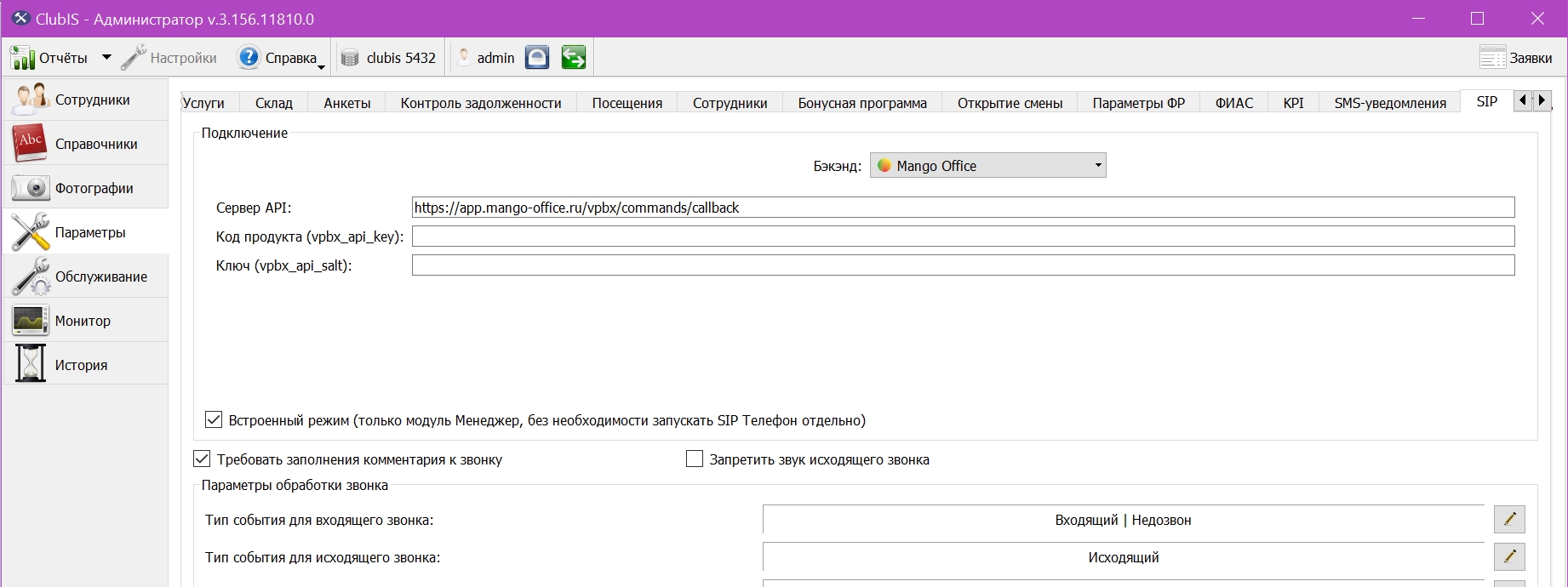Select Параметры tools section

click(x=86, y=232)
